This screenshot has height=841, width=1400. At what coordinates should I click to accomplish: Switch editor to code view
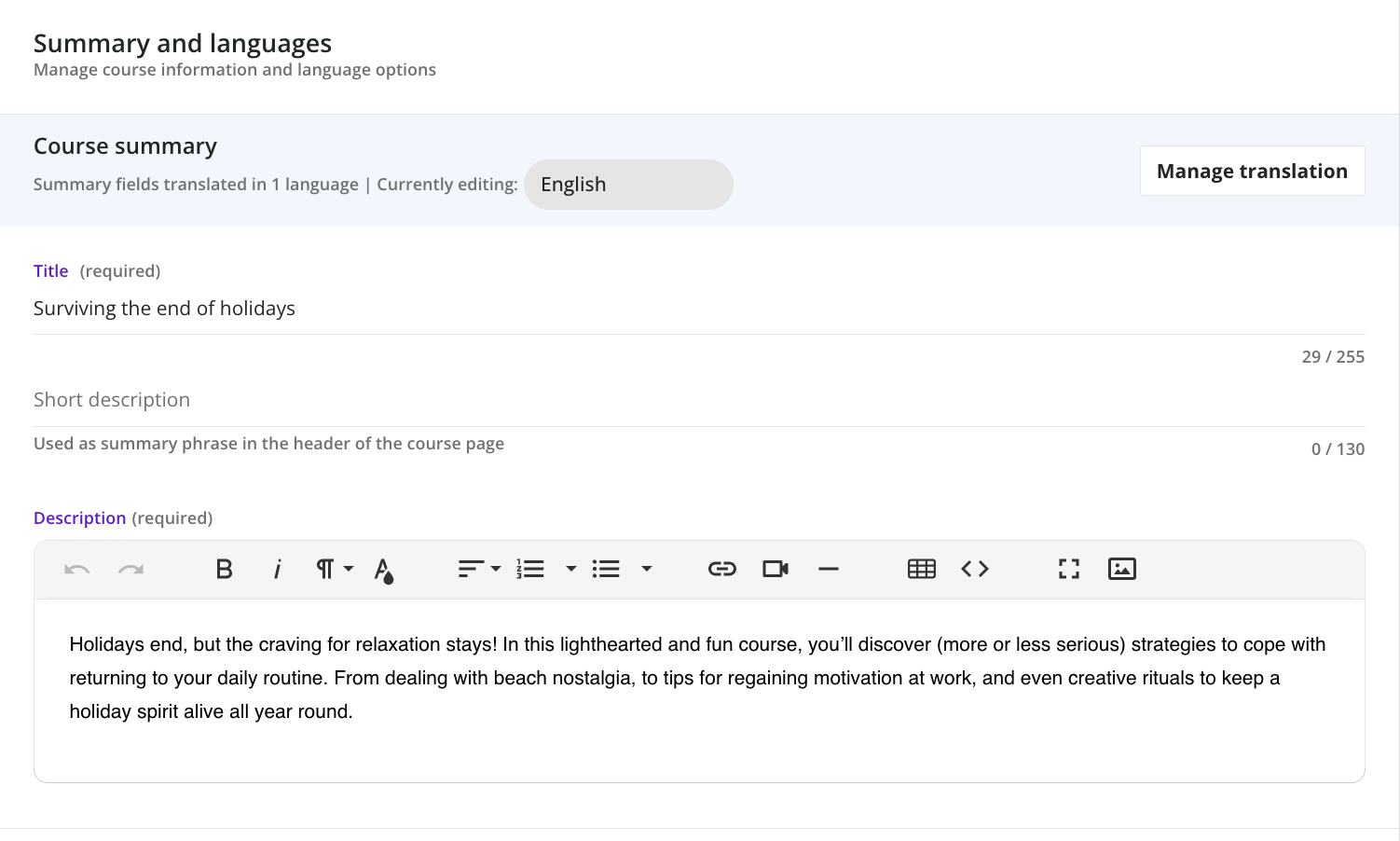coord(974,570)
